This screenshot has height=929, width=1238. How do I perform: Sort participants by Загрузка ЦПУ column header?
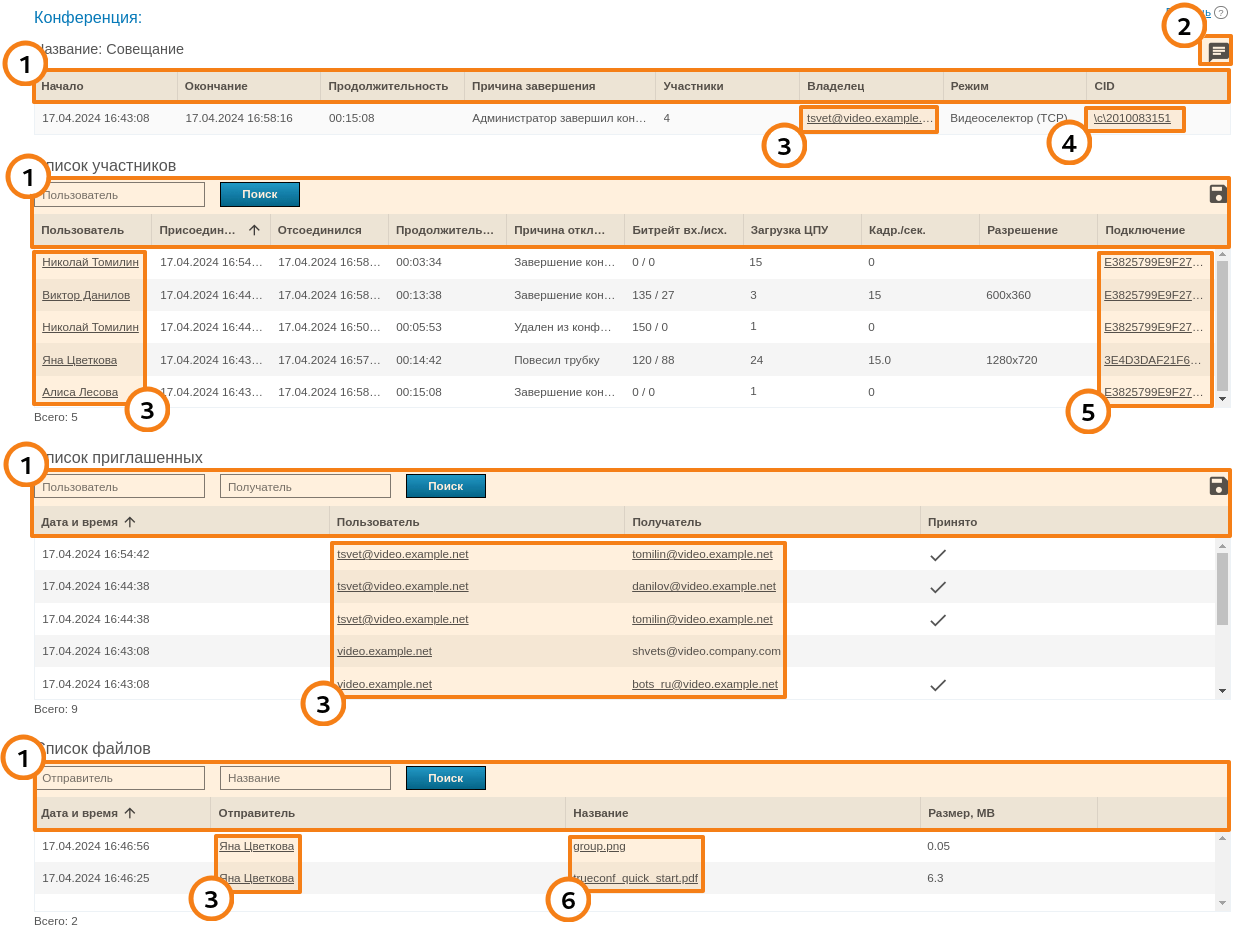click(781, 230)
